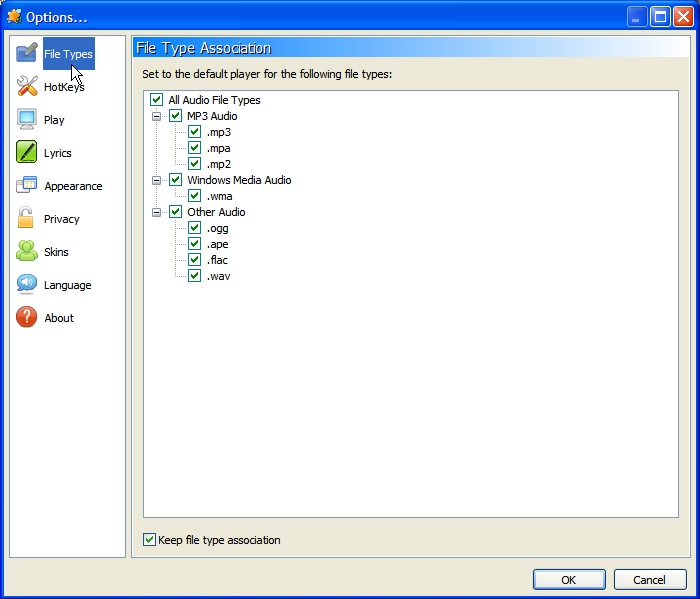
Task: Collapse the MP3 Audio tree node
Action: click(156, 116)
